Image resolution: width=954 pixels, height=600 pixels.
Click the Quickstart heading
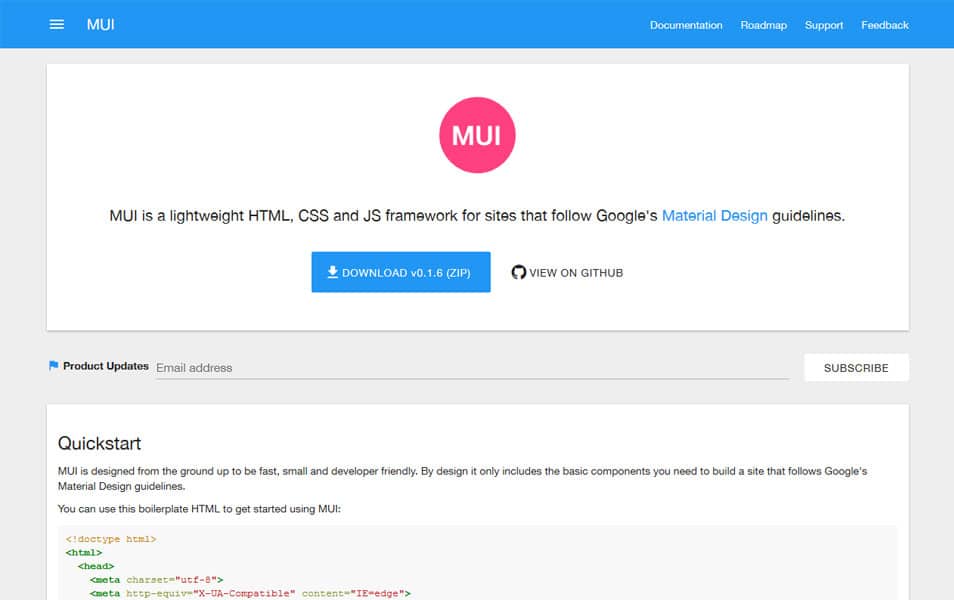click(x=99, y=443)
